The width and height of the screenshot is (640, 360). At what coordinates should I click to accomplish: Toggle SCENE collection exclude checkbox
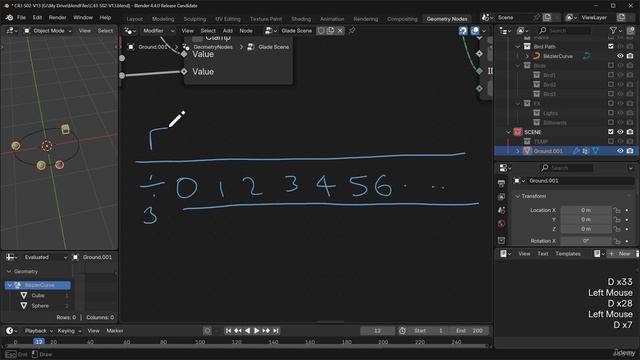611,132
